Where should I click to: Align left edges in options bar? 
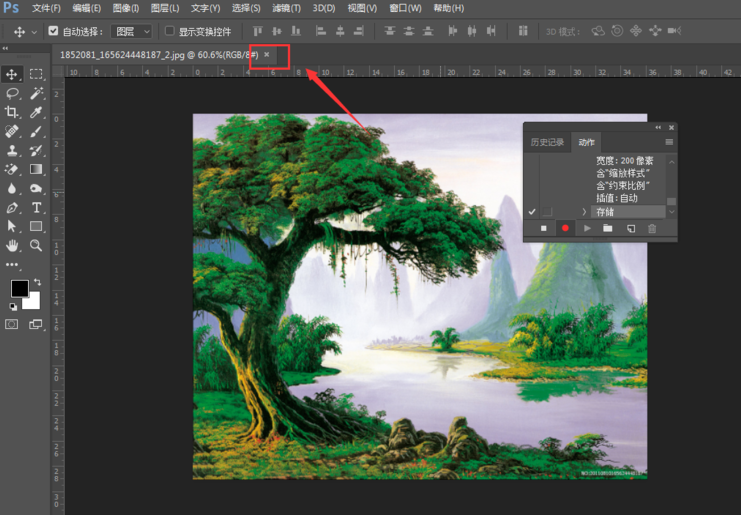click(321, 31)
